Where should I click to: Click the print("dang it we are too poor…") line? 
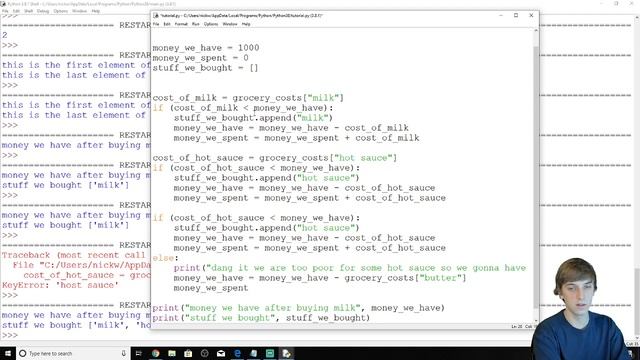[x=350, y=268]
